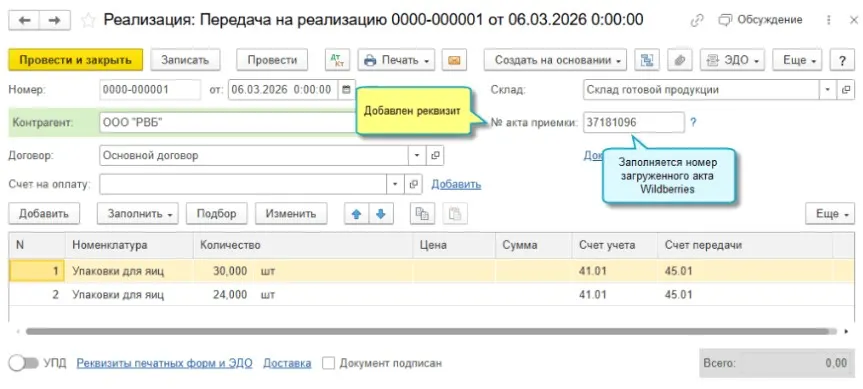Click the quantity 30,000 cell
Viewport: 863px width, 389px height.
point(303,271)
